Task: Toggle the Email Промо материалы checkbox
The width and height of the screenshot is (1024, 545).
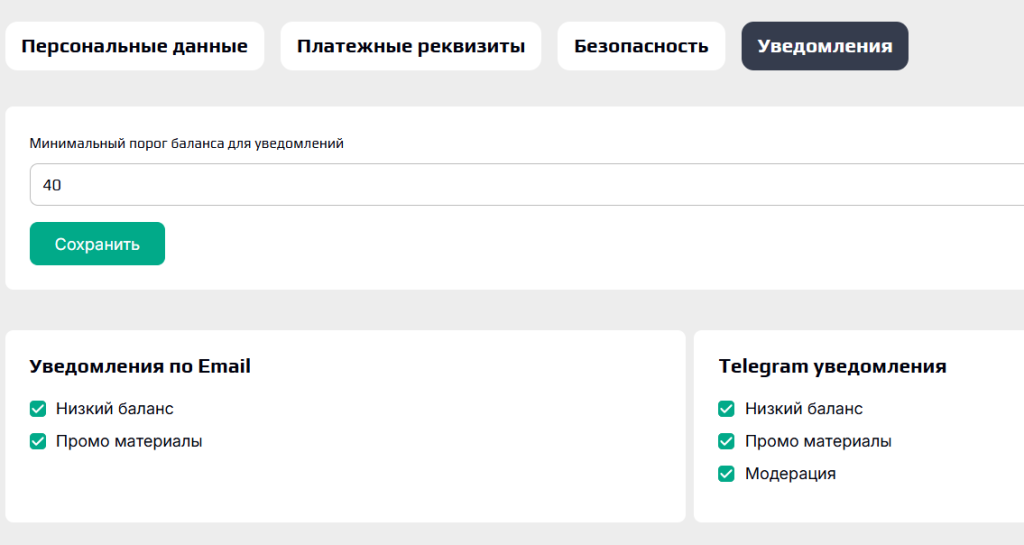Action: tap(39, 441)
